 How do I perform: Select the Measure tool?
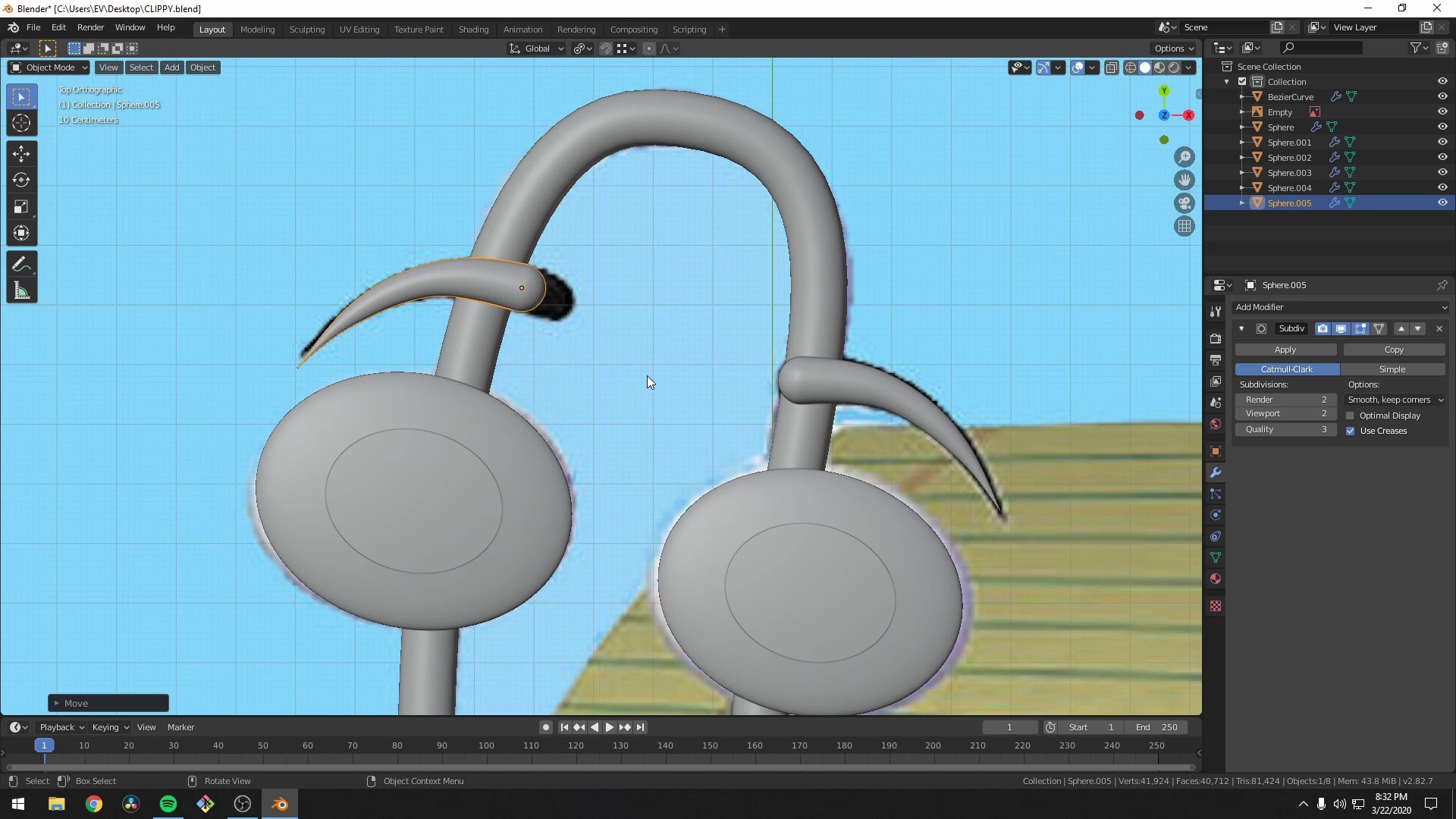click(21, 290)
